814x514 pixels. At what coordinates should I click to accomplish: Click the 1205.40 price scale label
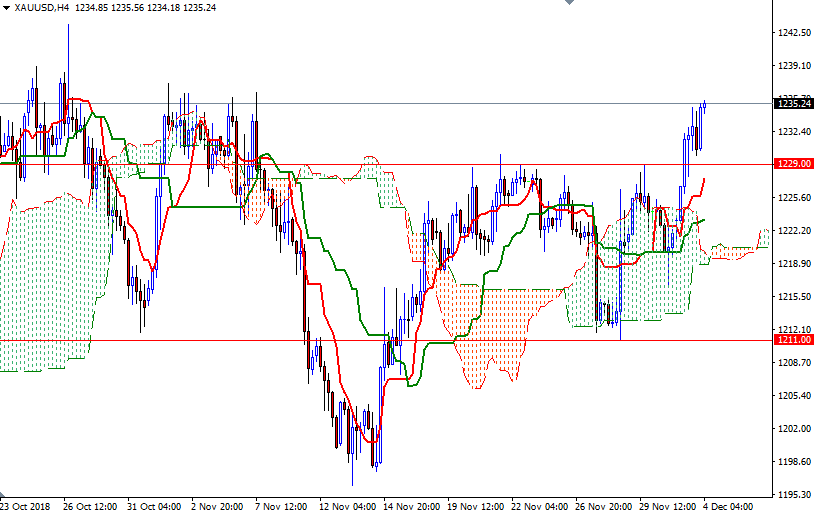[x=792, y=396]
